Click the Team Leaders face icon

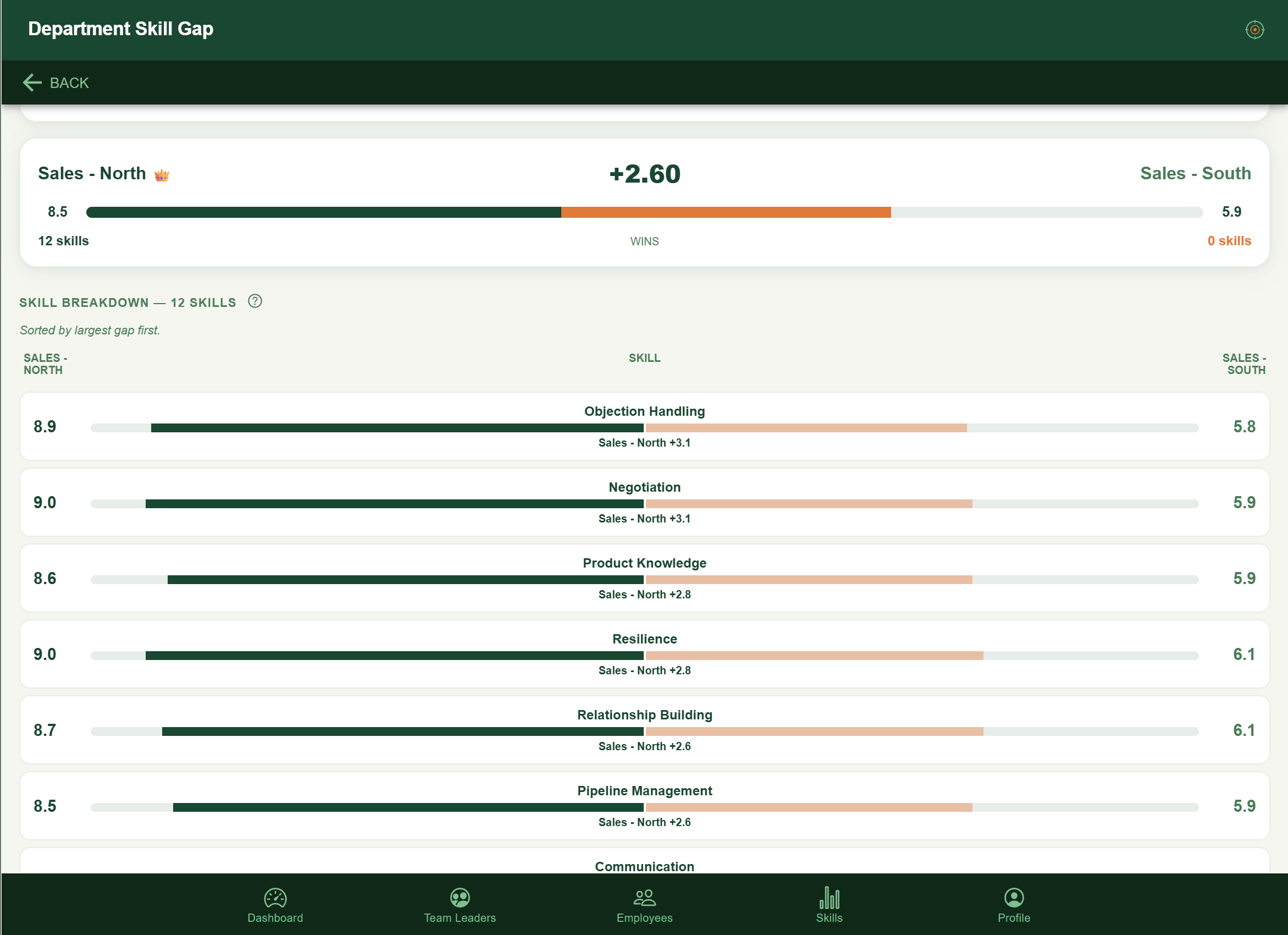tap(460, 898)
